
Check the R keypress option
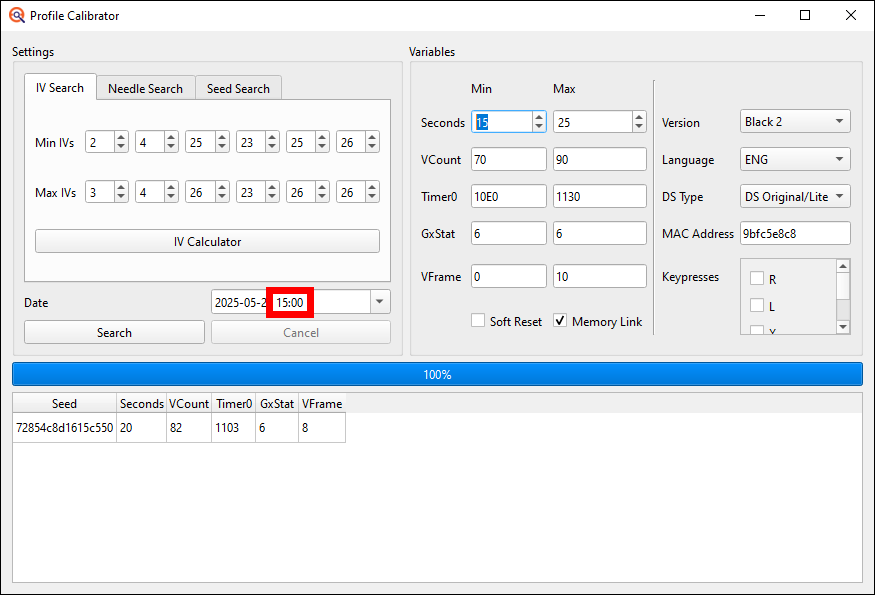tap(757, 280)
